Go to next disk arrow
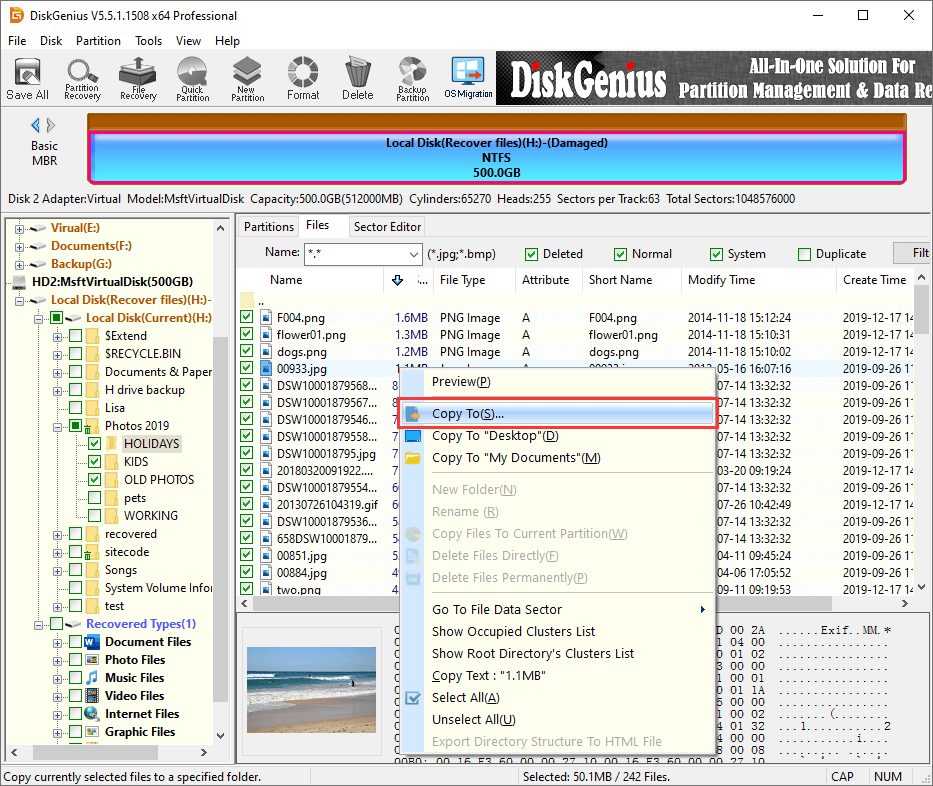This screenshot has height=786, width=933. click(x=51, y=125)
